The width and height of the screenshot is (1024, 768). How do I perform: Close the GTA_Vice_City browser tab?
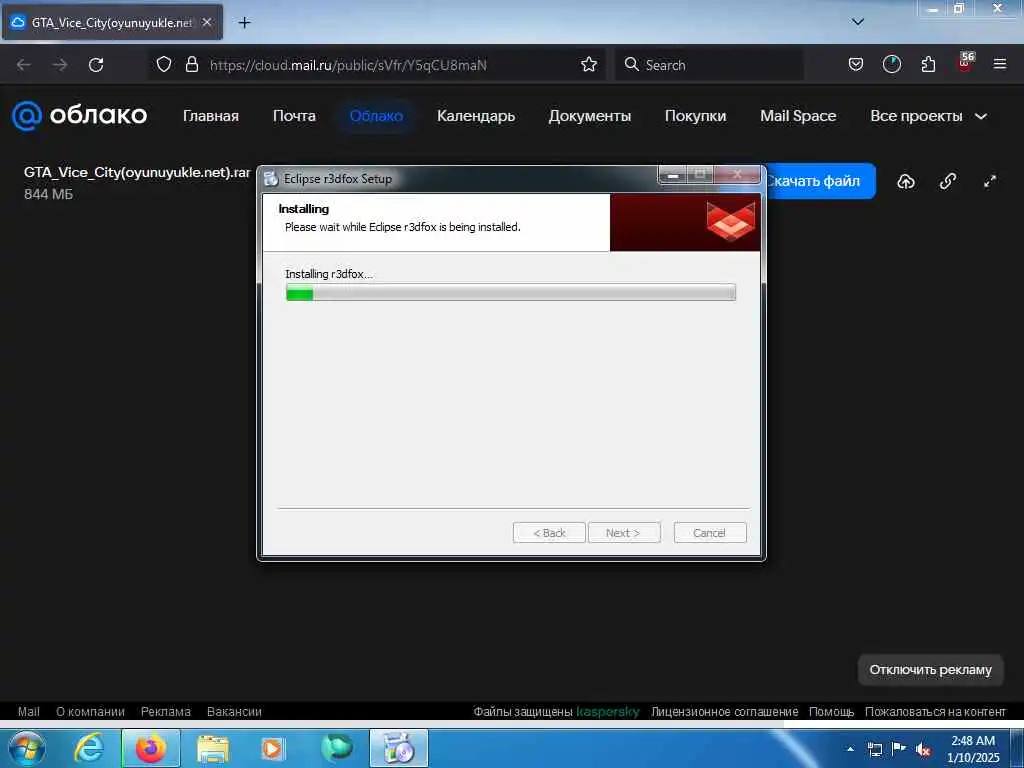[x=206, y=22]
